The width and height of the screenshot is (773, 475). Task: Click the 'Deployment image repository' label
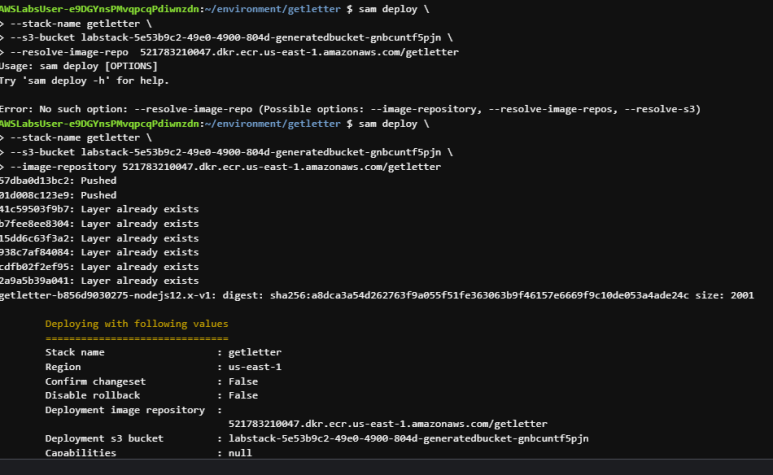click(x=125, y=410)
